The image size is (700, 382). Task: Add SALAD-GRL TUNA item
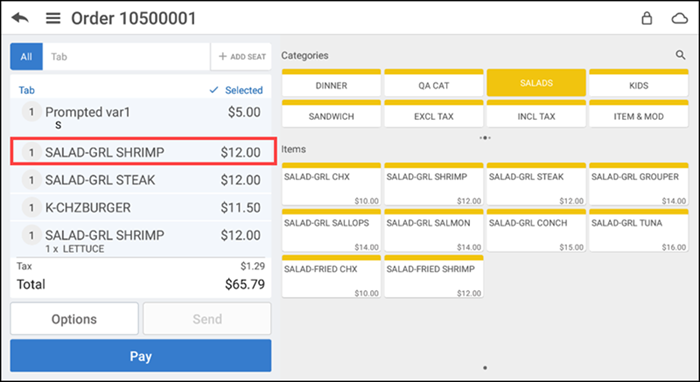tap(638, 230)
